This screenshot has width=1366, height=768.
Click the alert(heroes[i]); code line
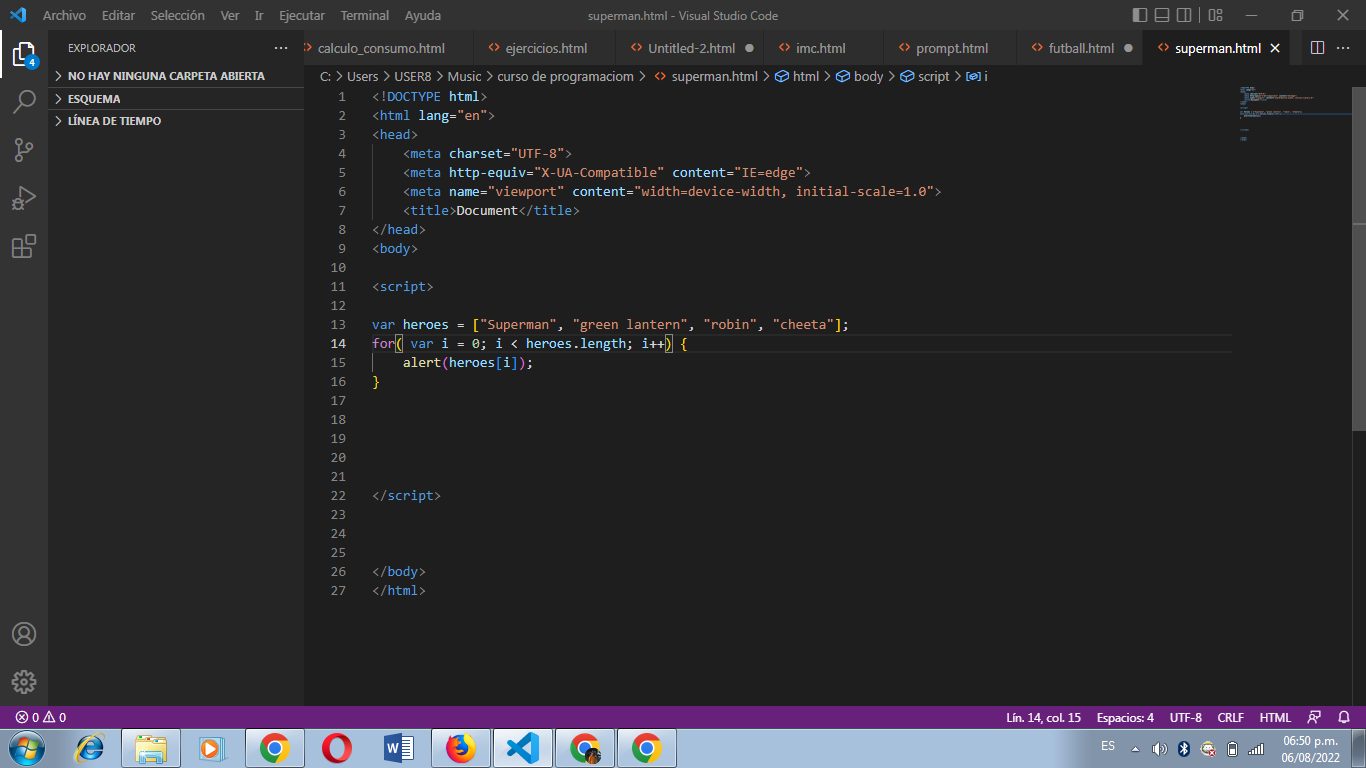pos(468,362)
